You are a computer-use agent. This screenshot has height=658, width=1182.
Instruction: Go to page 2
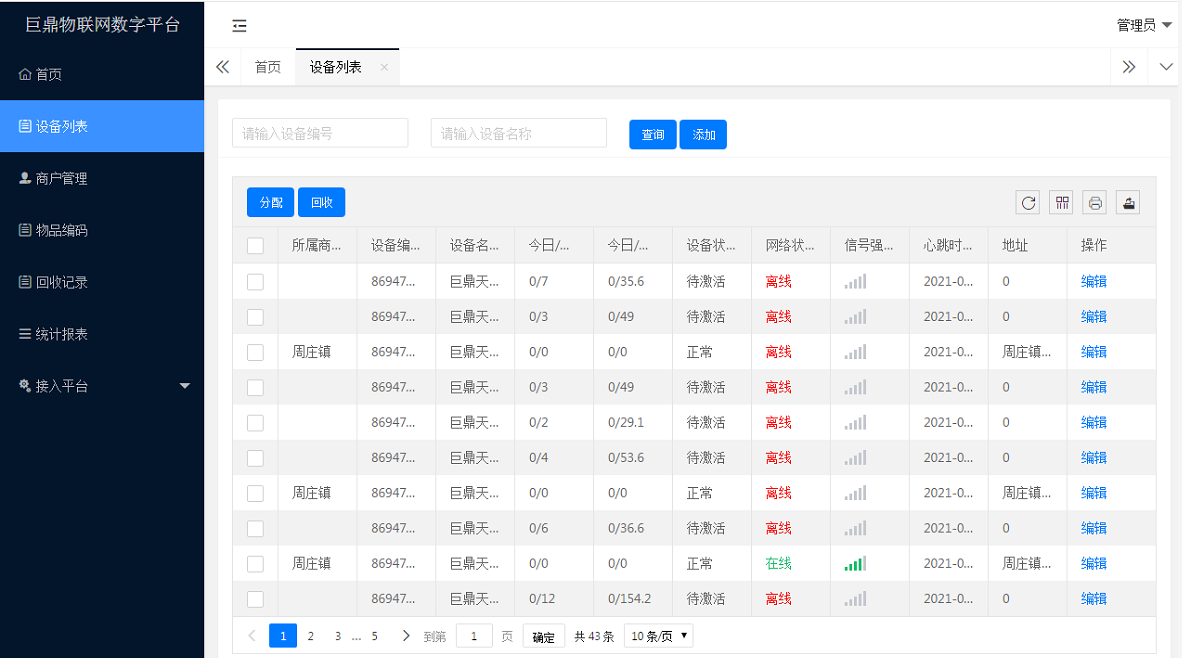pos(311,636)
